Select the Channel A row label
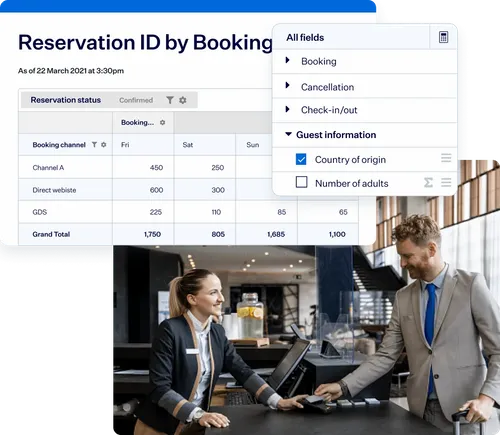This screenshot has height=435, width=500. [48, 168]
